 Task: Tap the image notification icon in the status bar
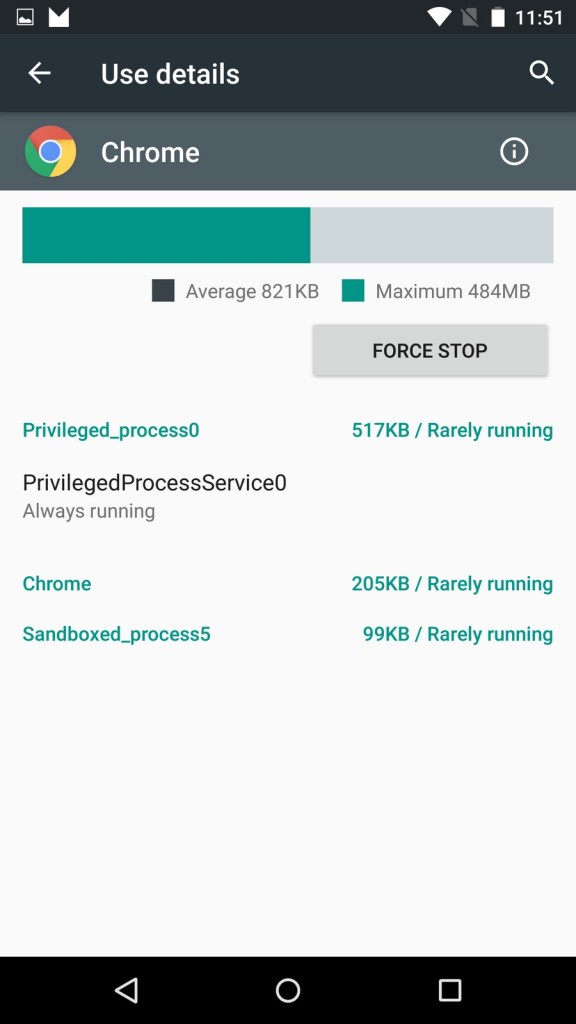[x=25, y=18]
